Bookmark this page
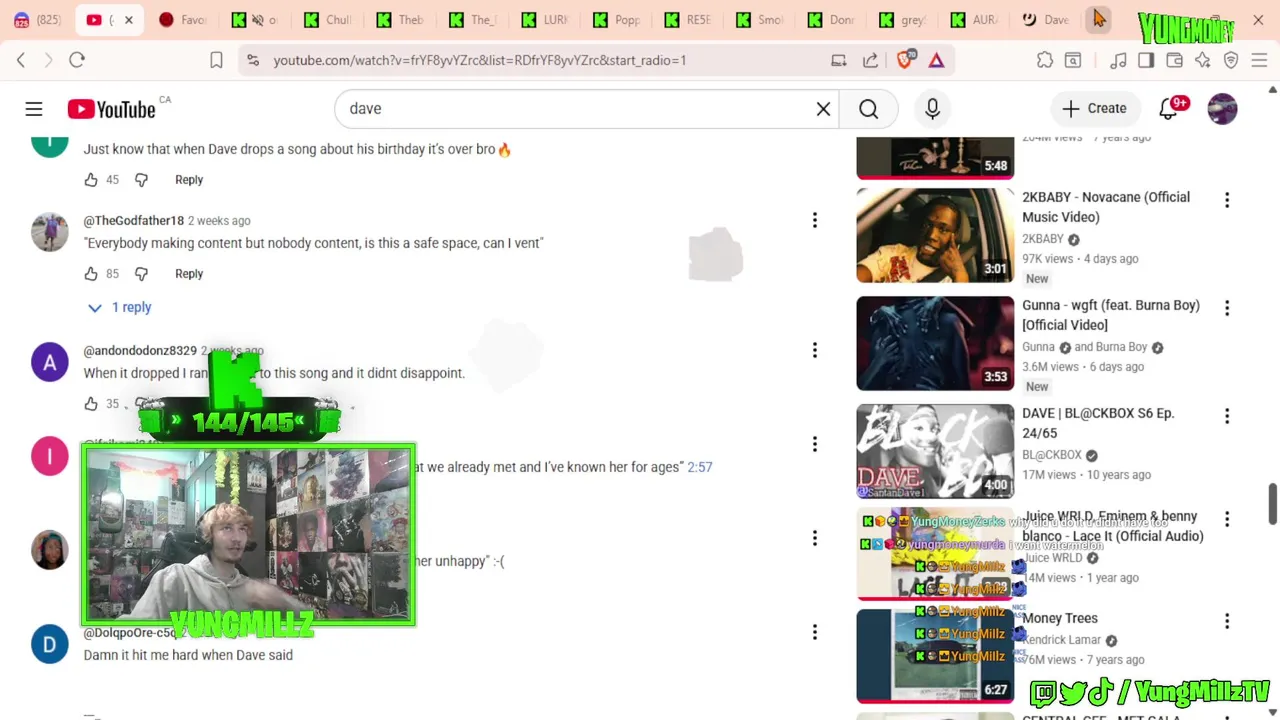Viewport: 1280px width, 720px height. (216, 60)
